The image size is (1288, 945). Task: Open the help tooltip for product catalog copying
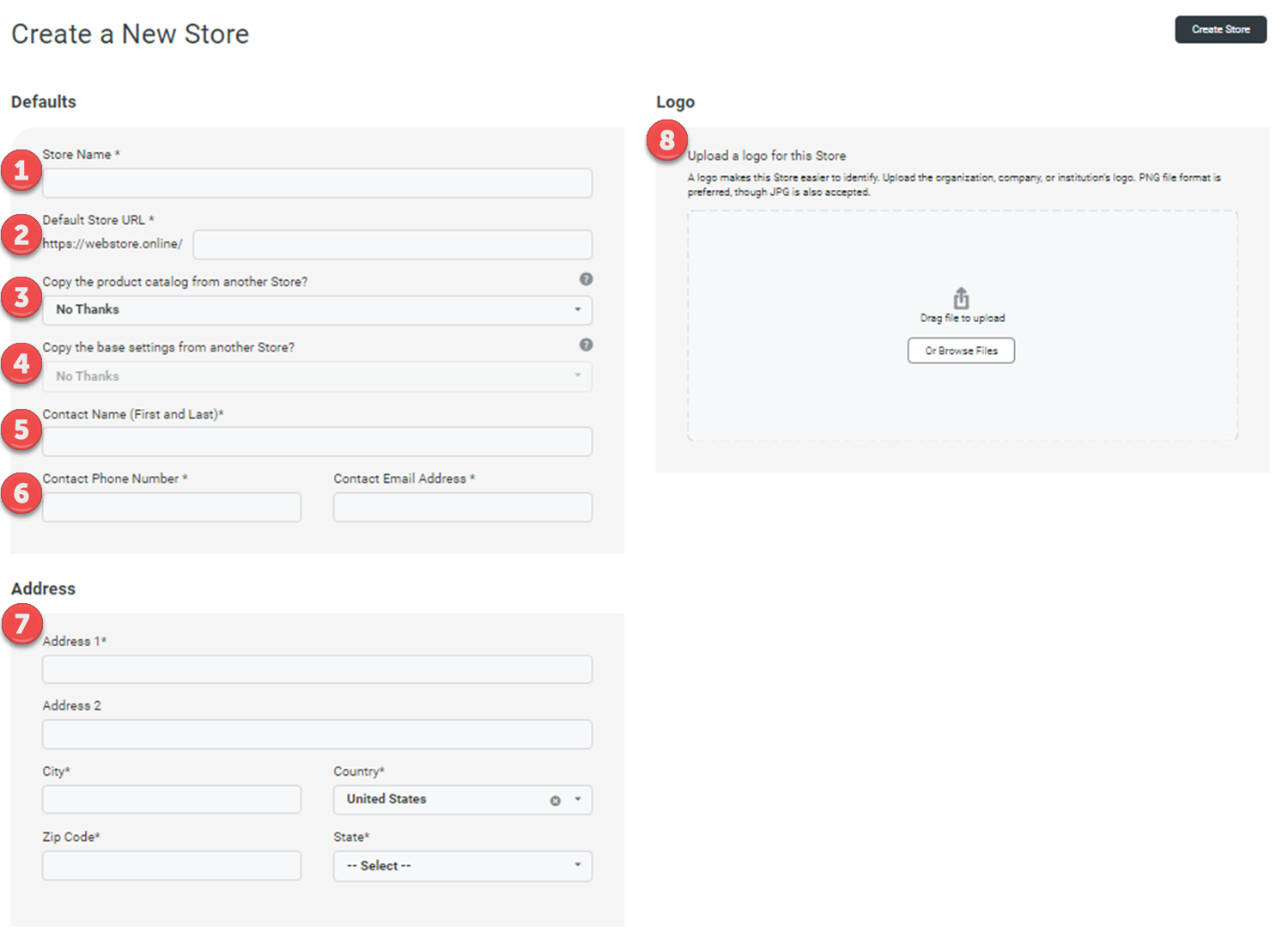[x=586, y=278]
